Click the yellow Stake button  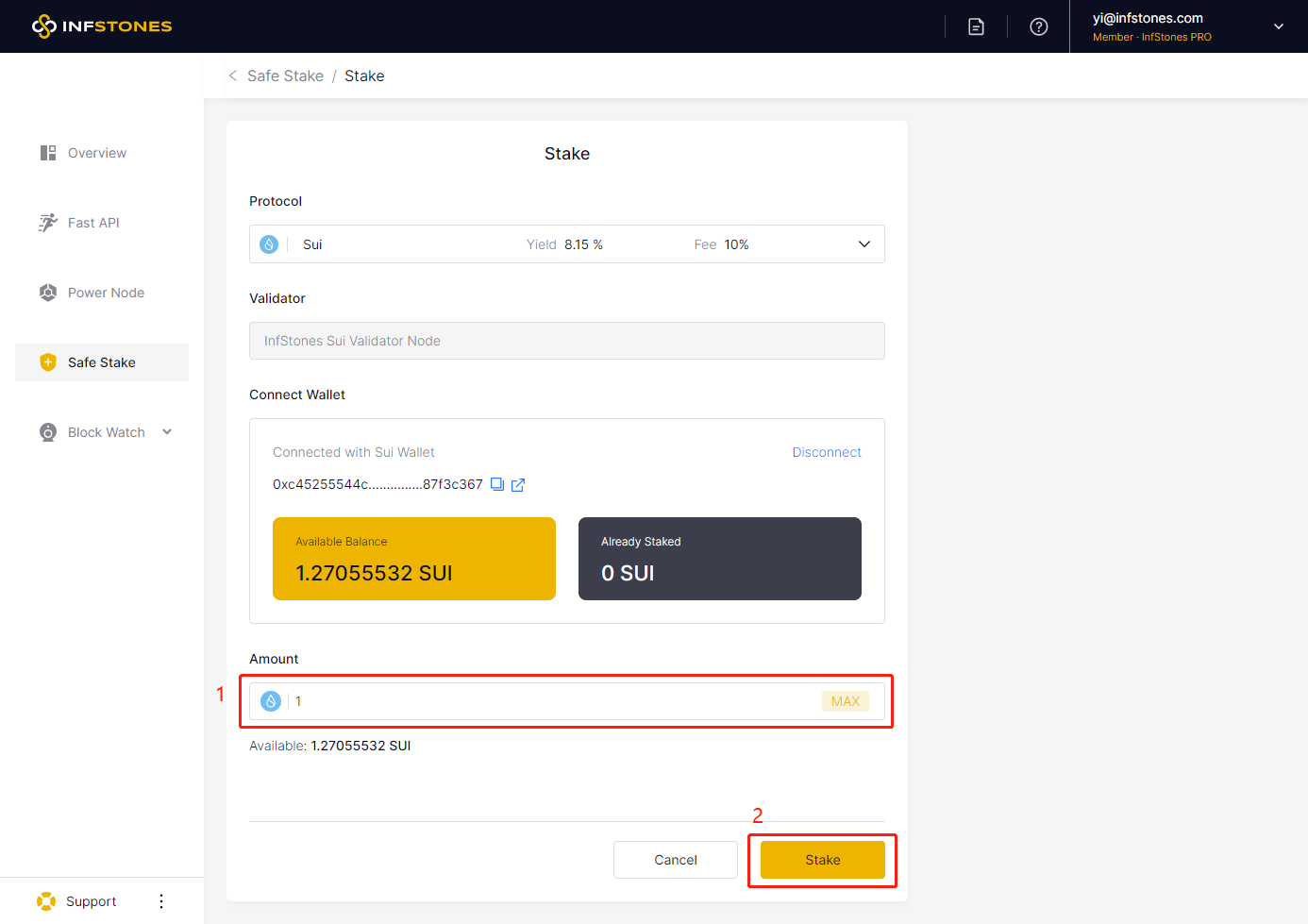point(823,860)
